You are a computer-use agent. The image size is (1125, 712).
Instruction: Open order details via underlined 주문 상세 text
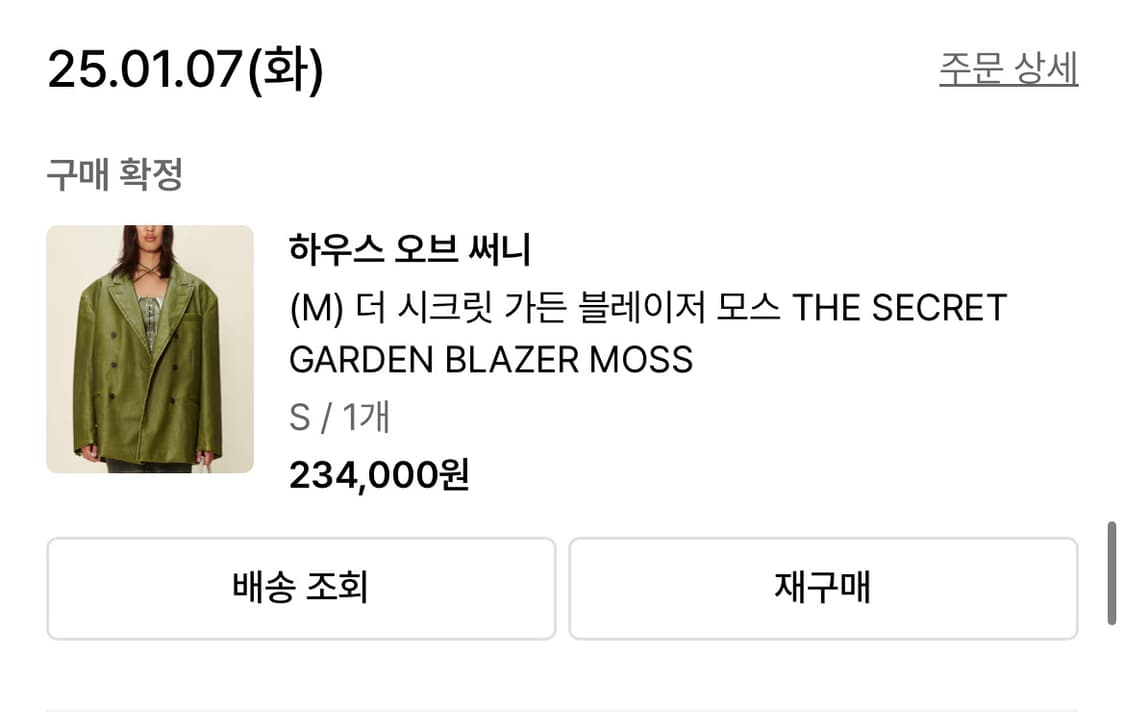click(x=1007, y=70)
